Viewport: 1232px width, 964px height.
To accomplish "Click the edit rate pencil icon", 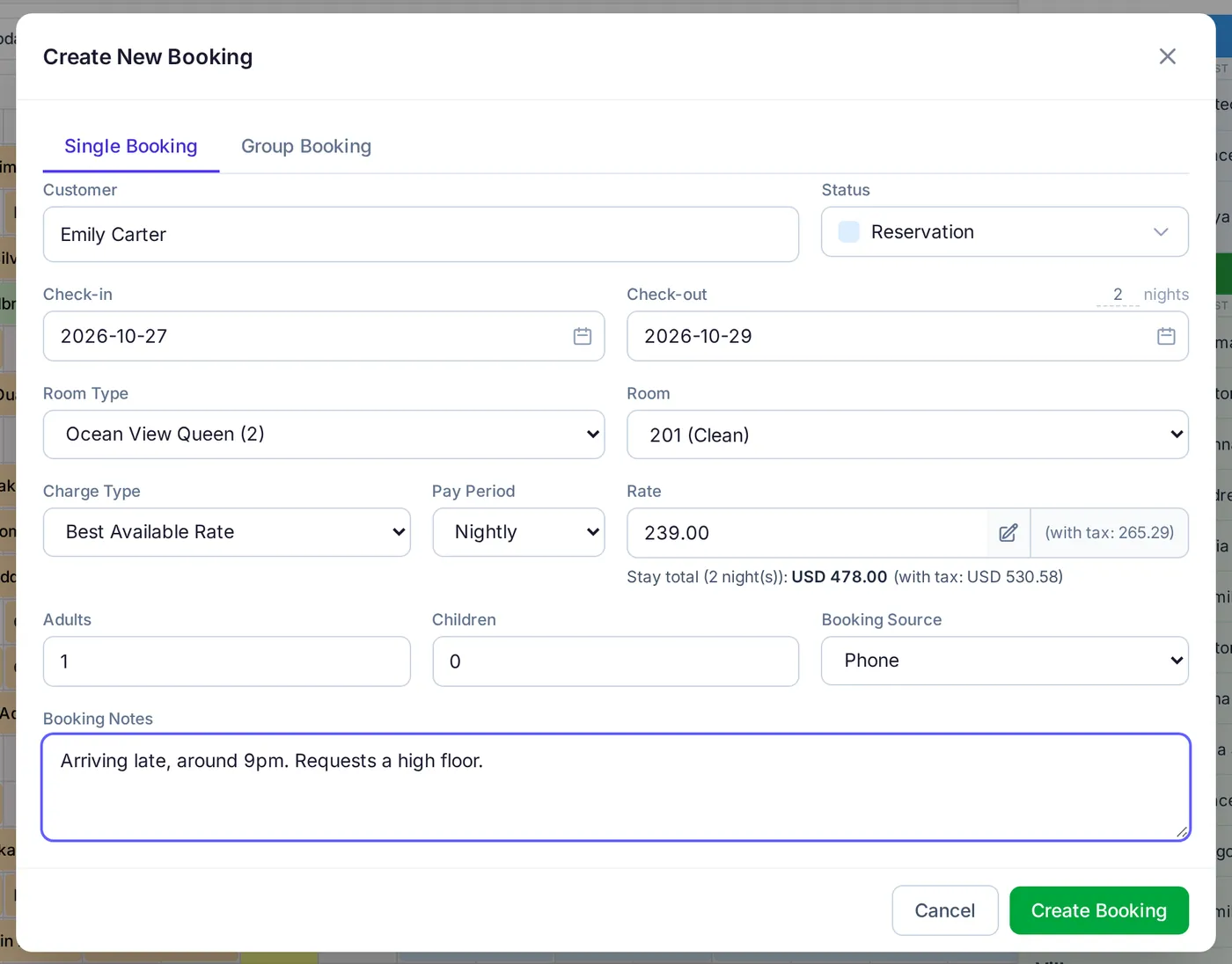I will click(x=1008, y=533).
